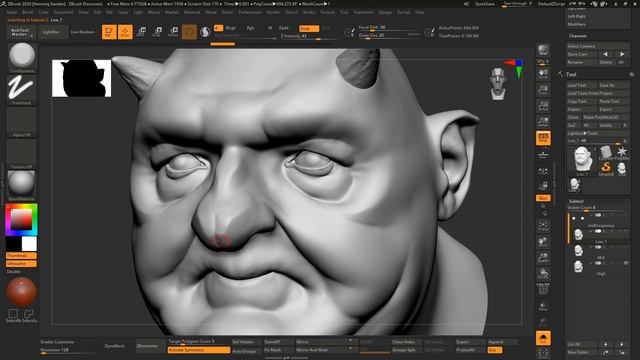Image resolution: width=640 pixels, height=360 pixels.
Task: Toggle the Floor grid
Action: (543, 155)
